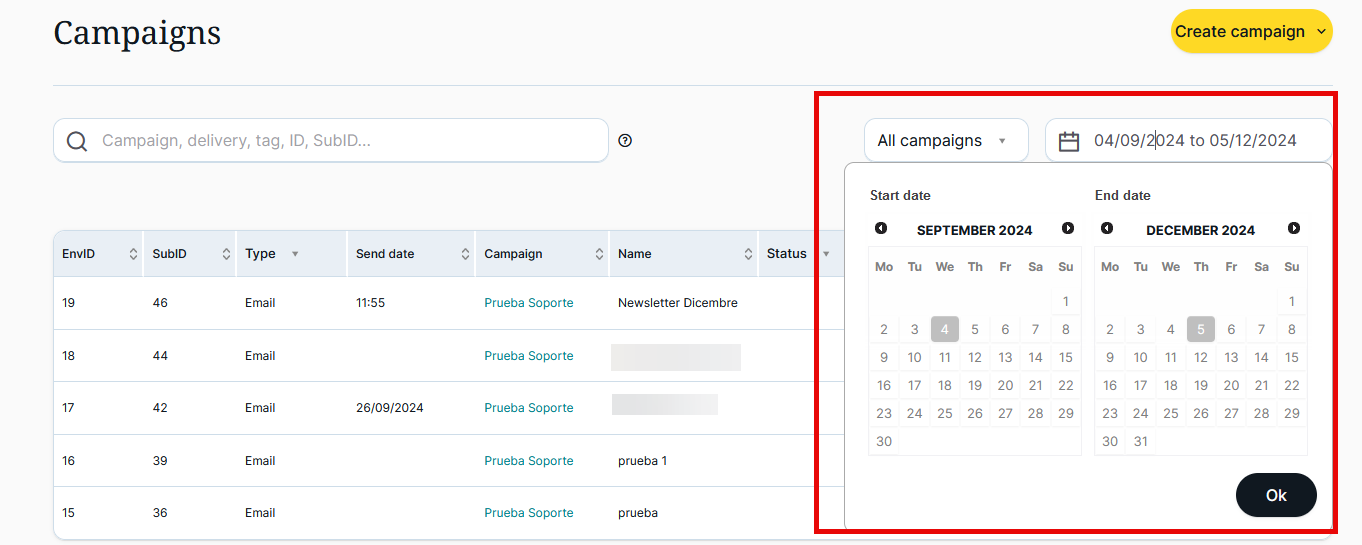Open the Type column filter dropdown
This screenshot has width=1362, height=545.
coord(295,254)
